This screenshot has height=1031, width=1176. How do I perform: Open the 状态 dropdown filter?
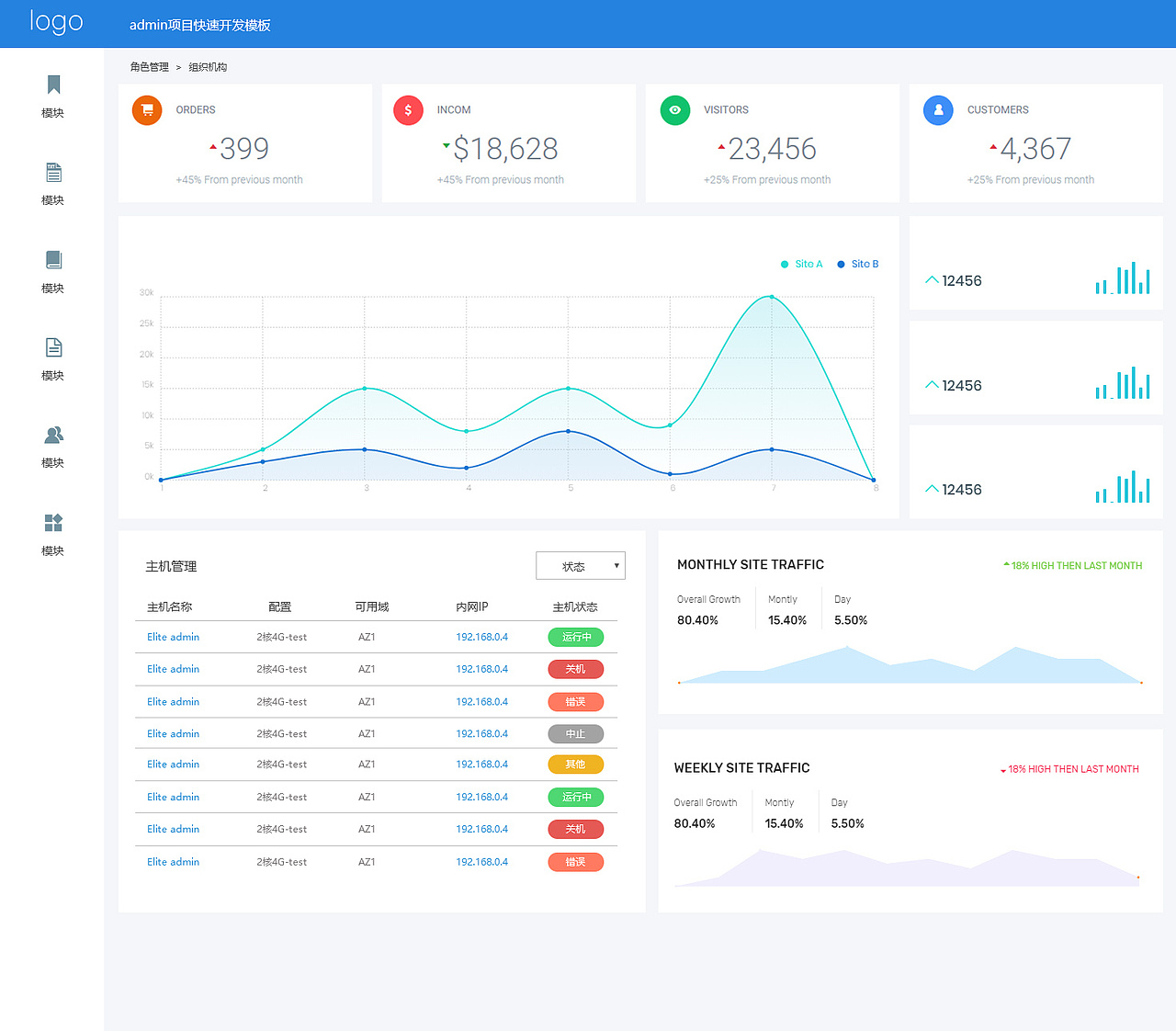pyautogui.click(x=581, y=566)
